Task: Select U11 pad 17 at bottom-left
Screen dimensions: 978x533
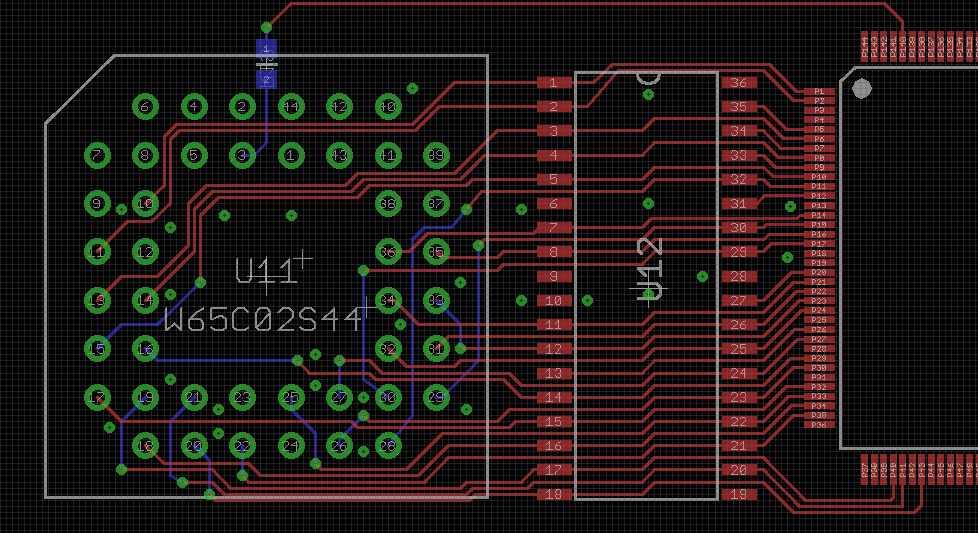Action: click(97, 397)
